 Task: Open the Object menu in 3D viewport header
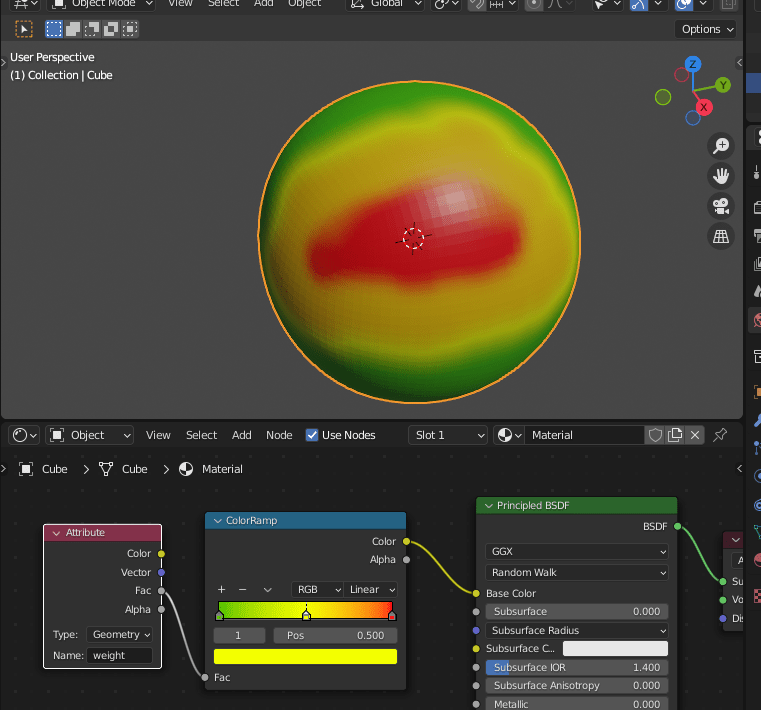(304, 4)
